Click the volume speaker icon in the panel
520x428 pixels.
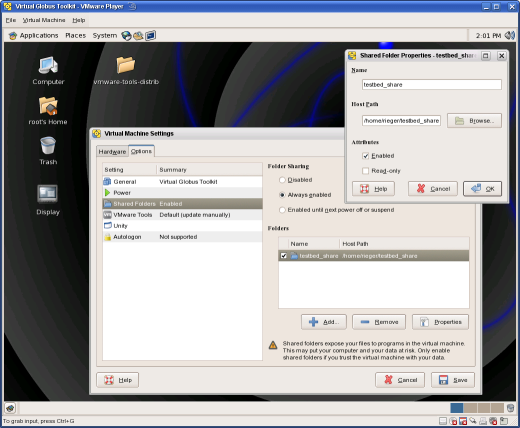[x=510, y=35]
